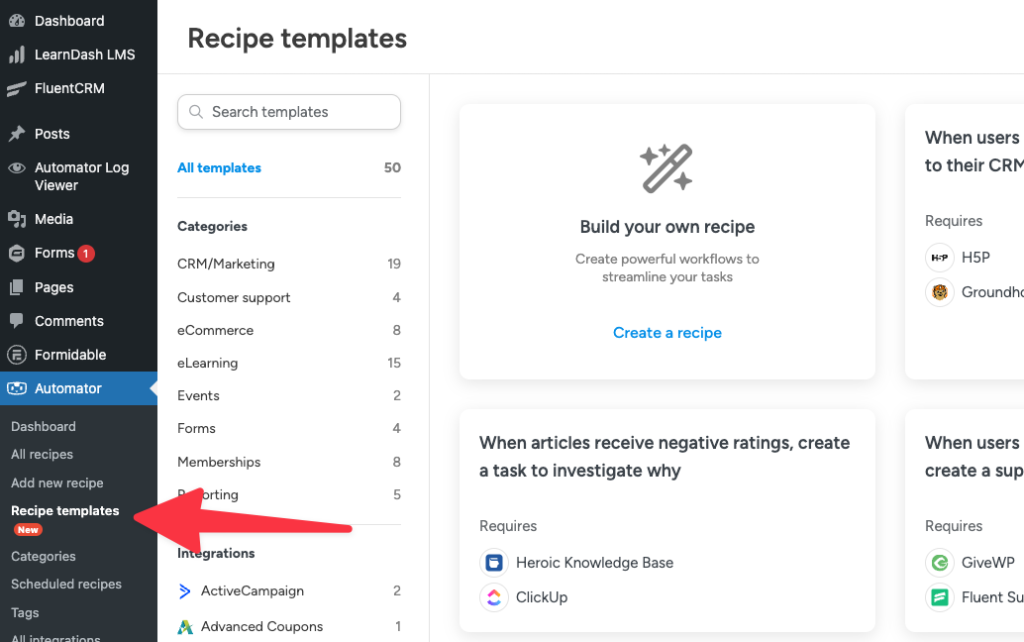Click the ActiveCampaign integration icon
Viewport: 1024px width, 642px height.
click(x=185, y=591)
